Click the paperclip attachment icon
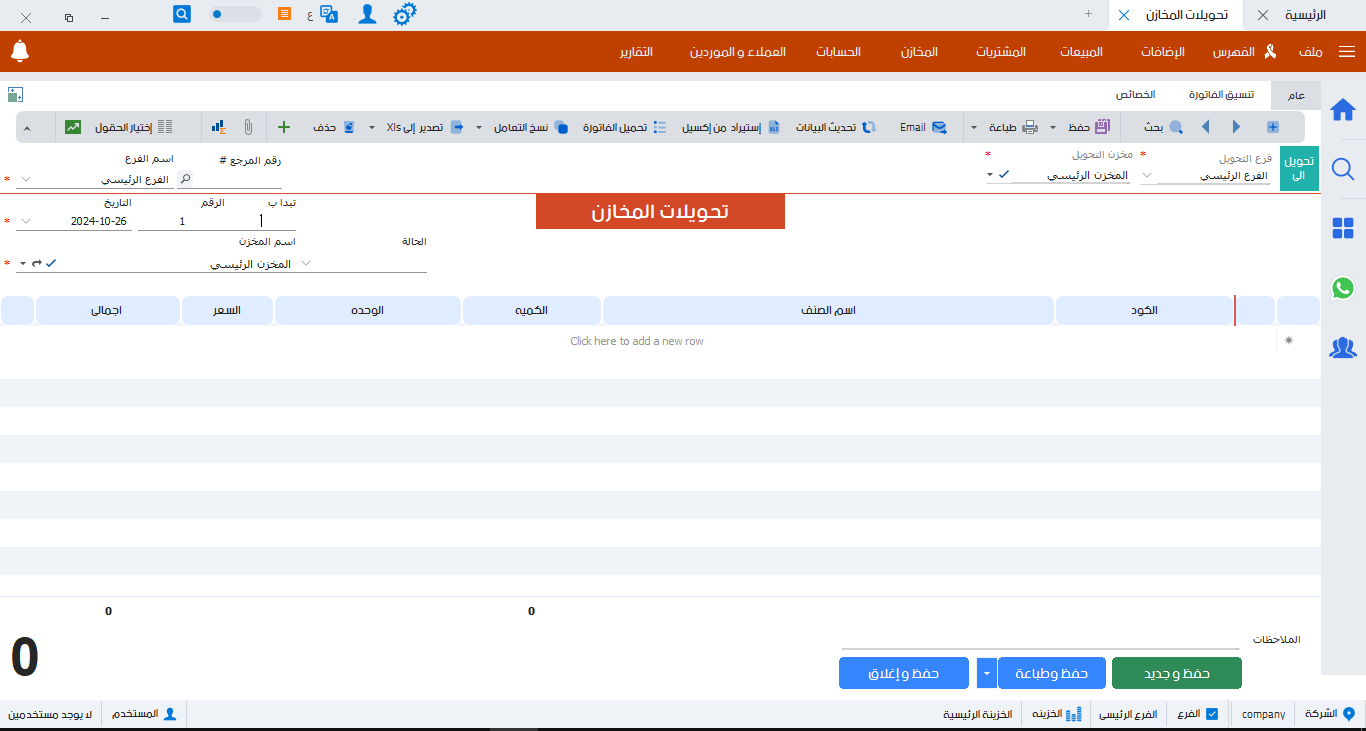The height and width of the screenshot is (731, 1366). coord(248,127)
